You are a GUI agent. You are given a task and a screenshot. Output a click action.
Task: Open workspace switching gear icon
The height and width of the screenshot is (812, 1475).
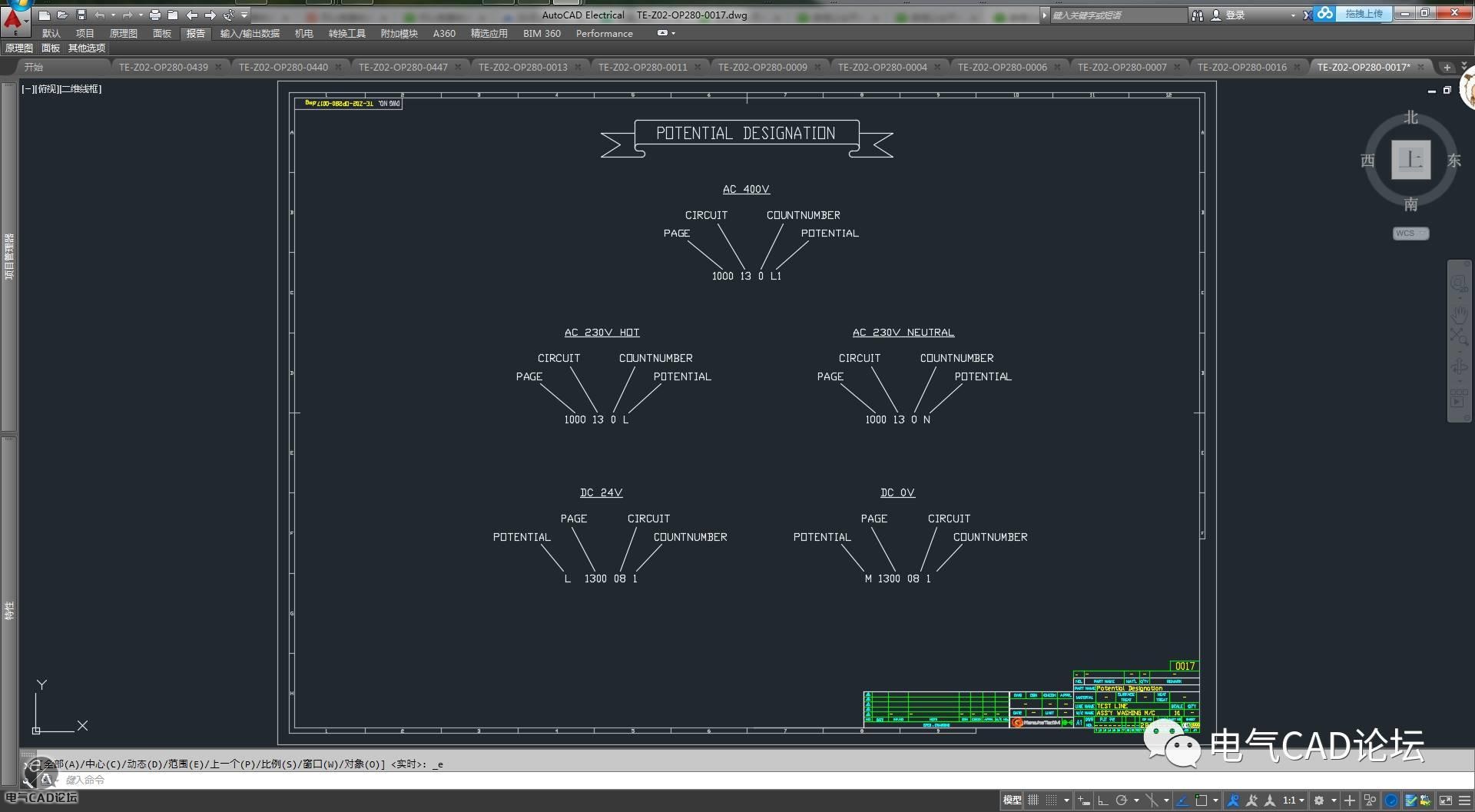click(1319, 800)
